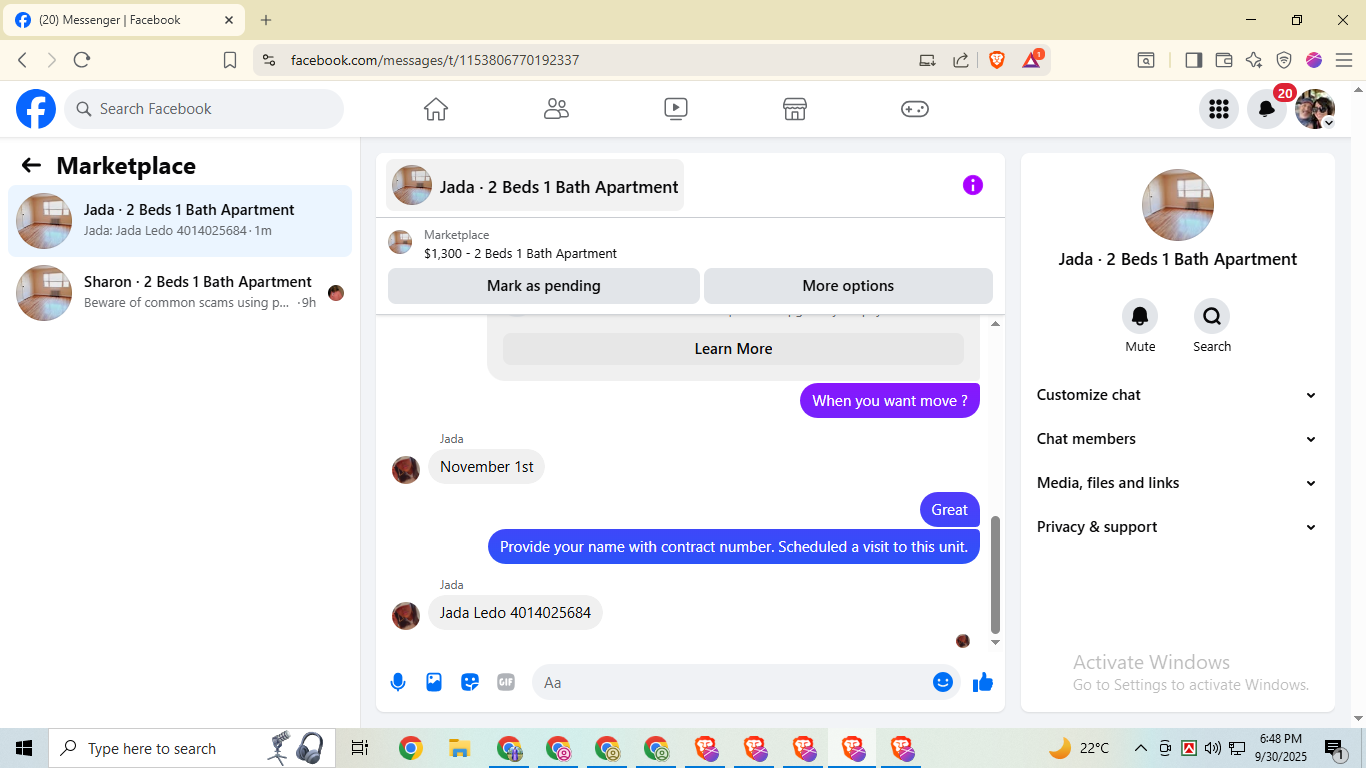Open Task View on the taskbar
Image resolution: width=1366 pixels, height=768 pixels.
[360, 748]
